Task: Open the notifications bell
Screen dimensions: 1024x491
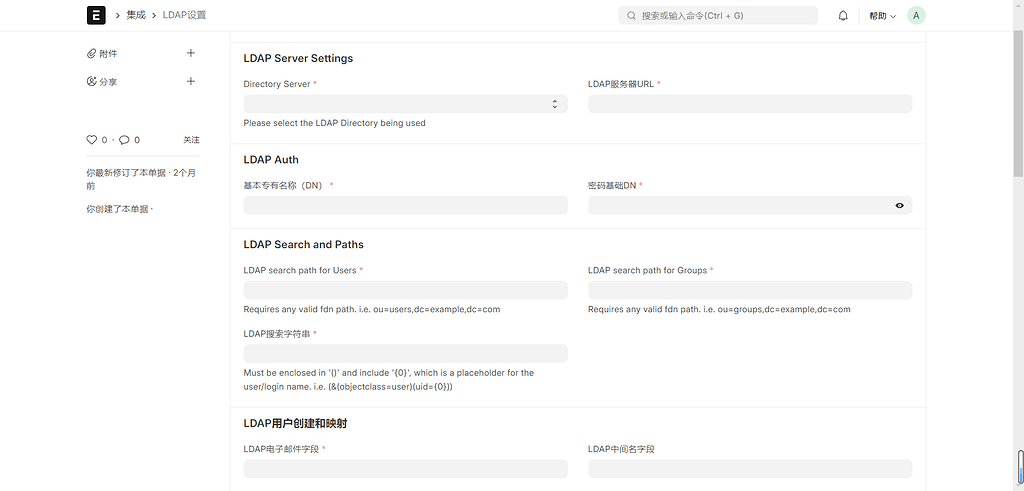Action: (843, 16)
